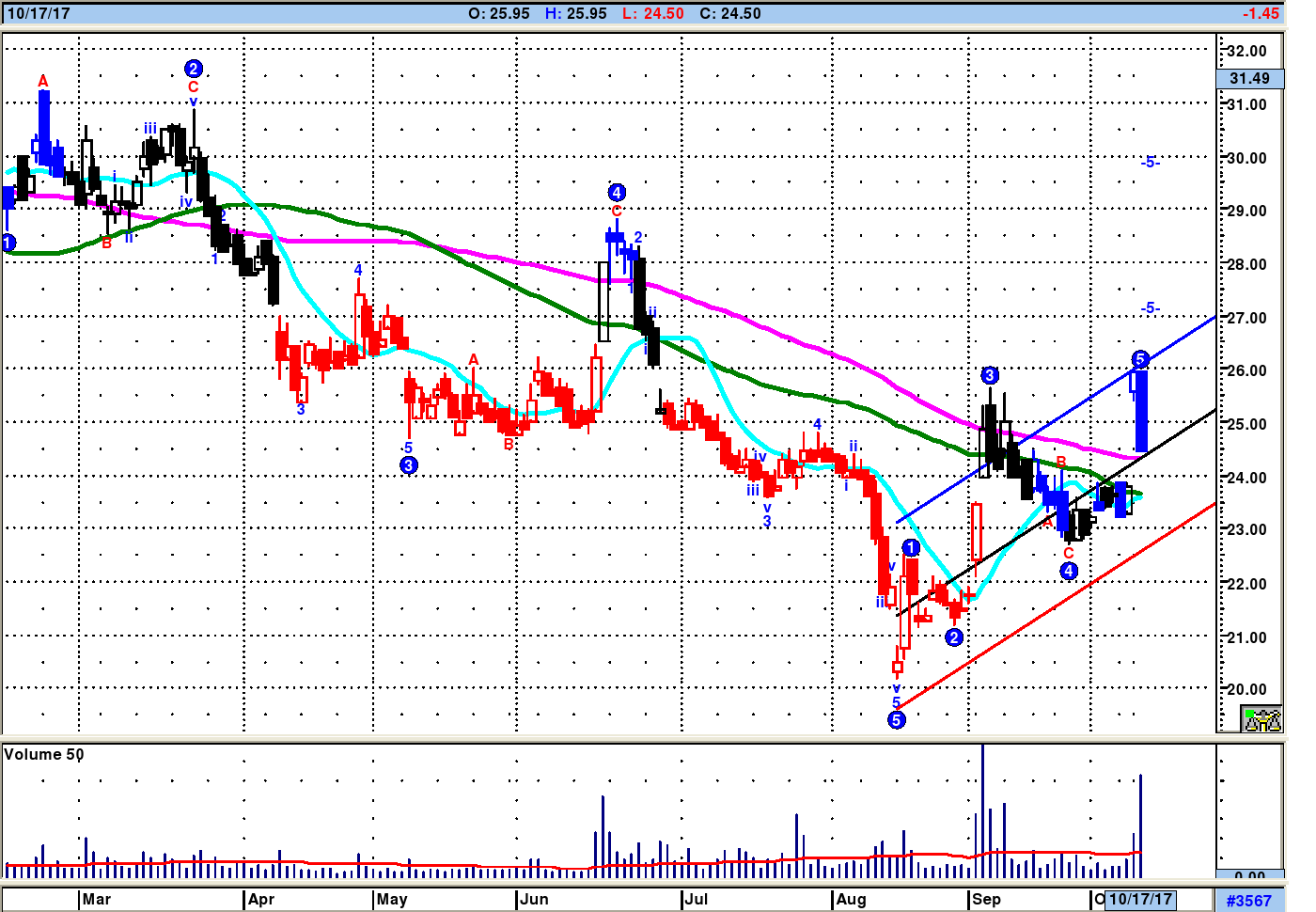The height and width of the screenshot is (912, 1316).
Task: Select circled wave 4 marker at June peak
Action: point(617,193)
